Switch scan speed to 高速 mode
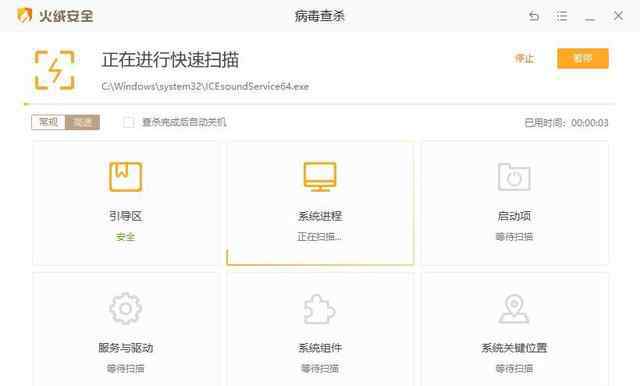This screenshot has height=386, width=640. coord(82,122)
